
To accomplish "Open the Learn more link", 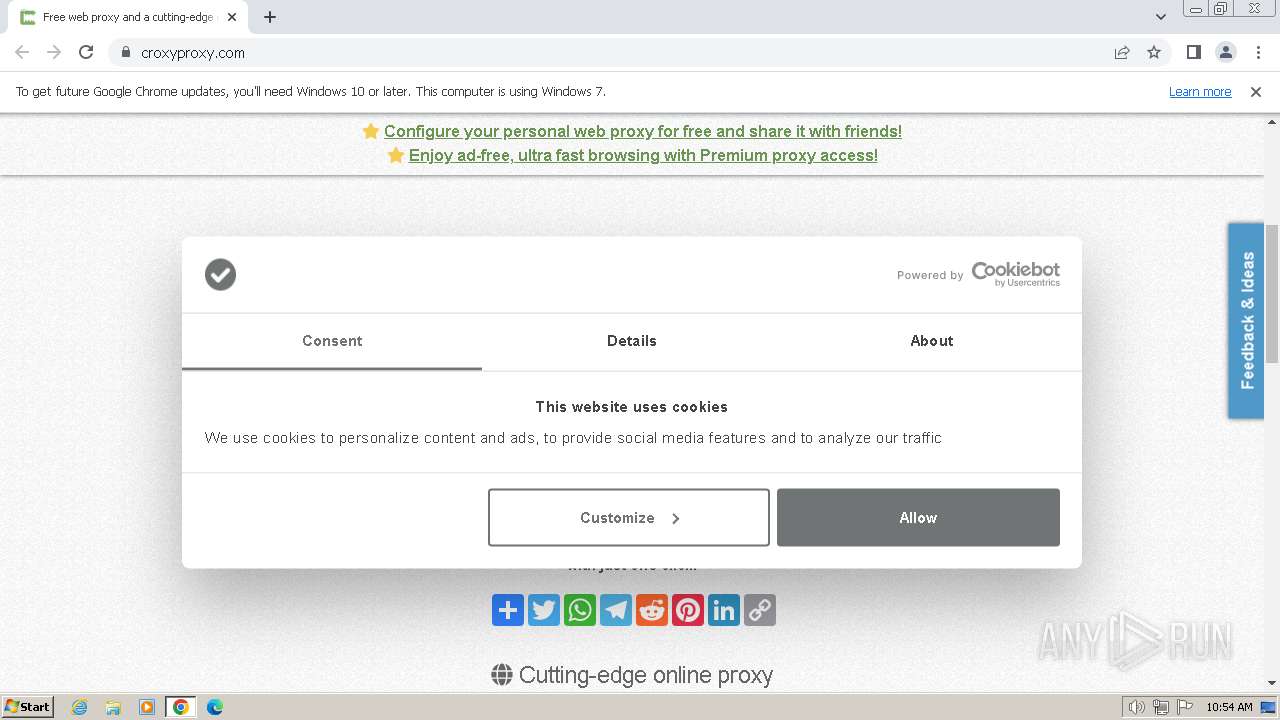I will click(1200, 91).
